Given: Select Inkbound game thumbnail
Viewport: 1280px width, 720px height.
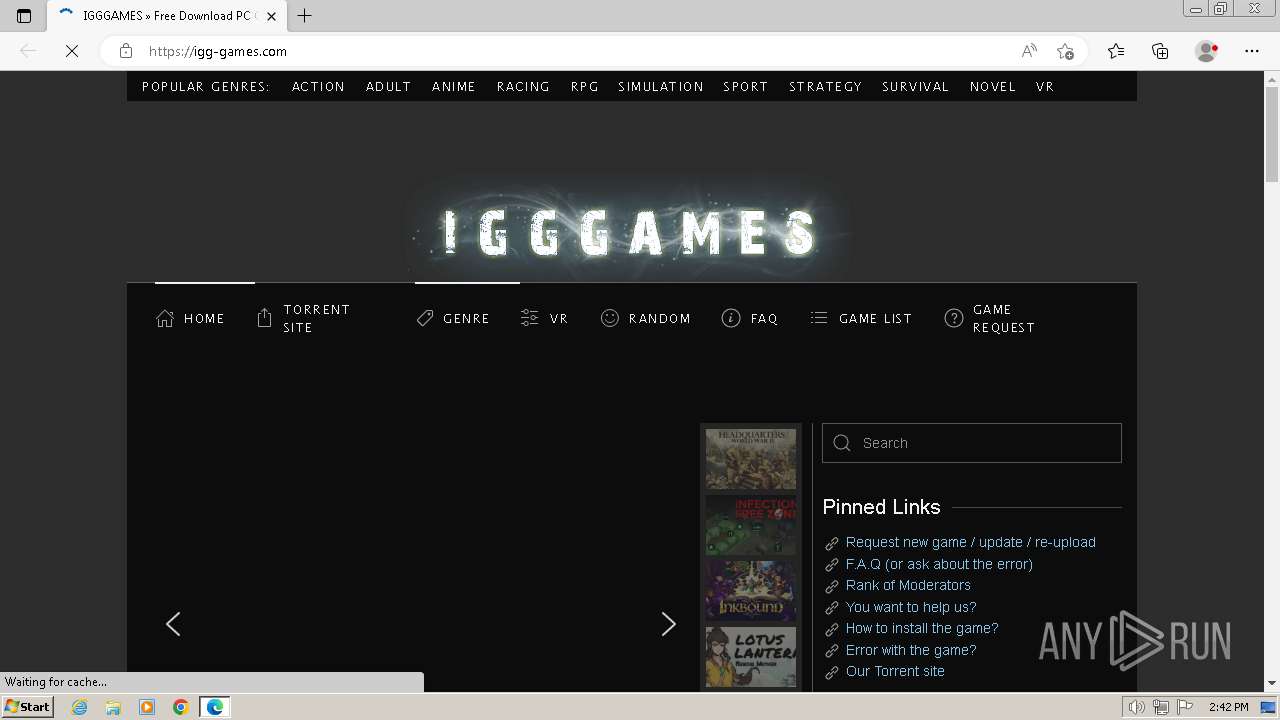Looking at the screenshot, I should point(751,591).
